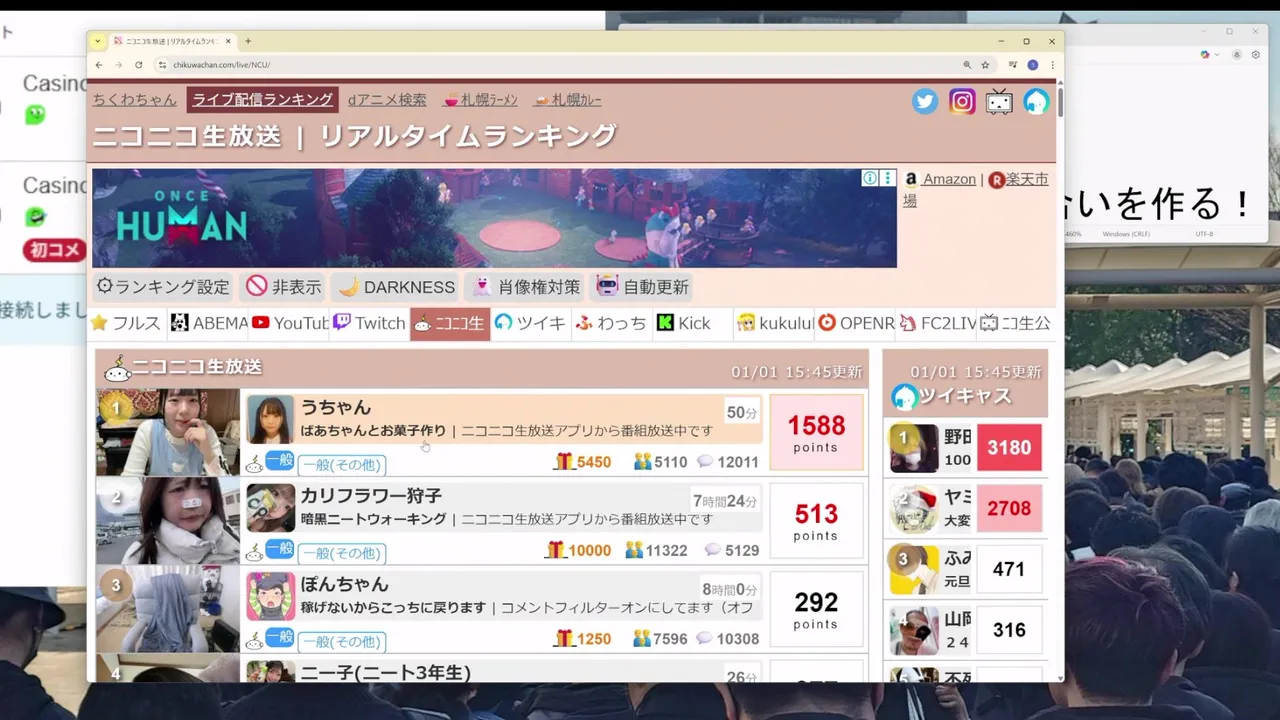Click the small avatar icon of ぽんちゃん
Screen dimensions: 1280x720
point(270,596)
